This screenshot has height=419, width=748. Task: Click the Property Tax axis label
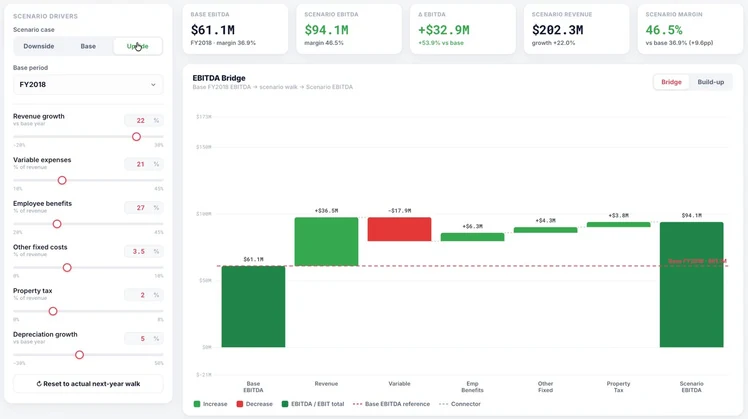click(x=618, y=387)
